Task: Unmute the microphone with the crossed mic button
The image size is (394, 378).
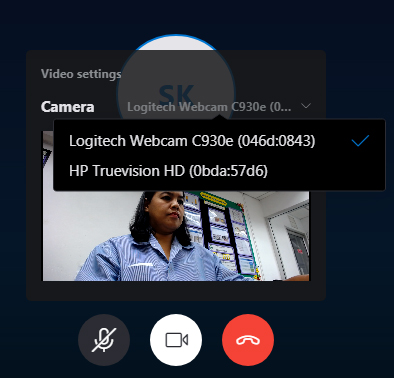Action: [x=104, y=340]
